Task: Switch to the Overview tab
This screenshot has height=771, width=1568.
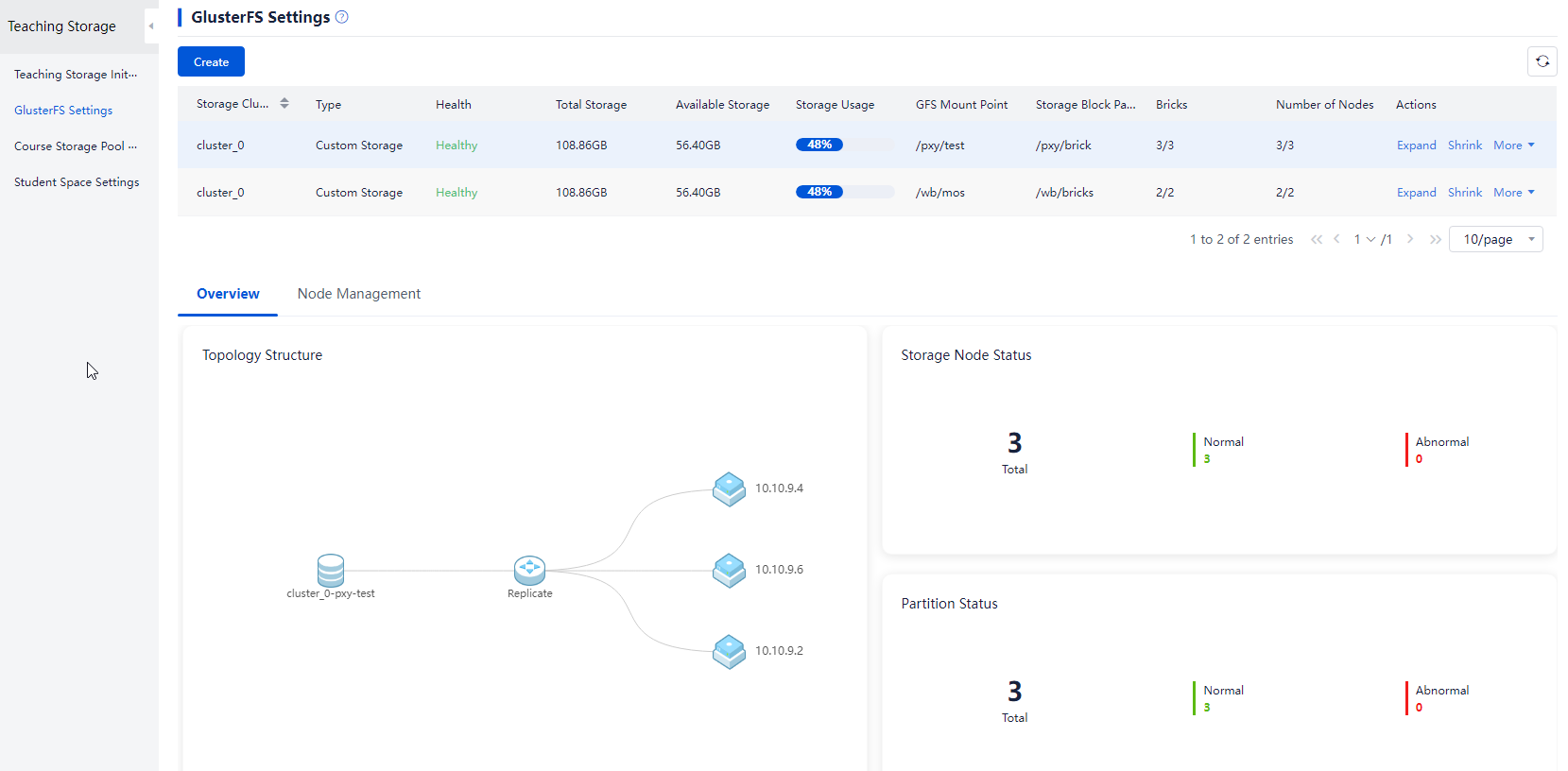Action: coord(228,294)
